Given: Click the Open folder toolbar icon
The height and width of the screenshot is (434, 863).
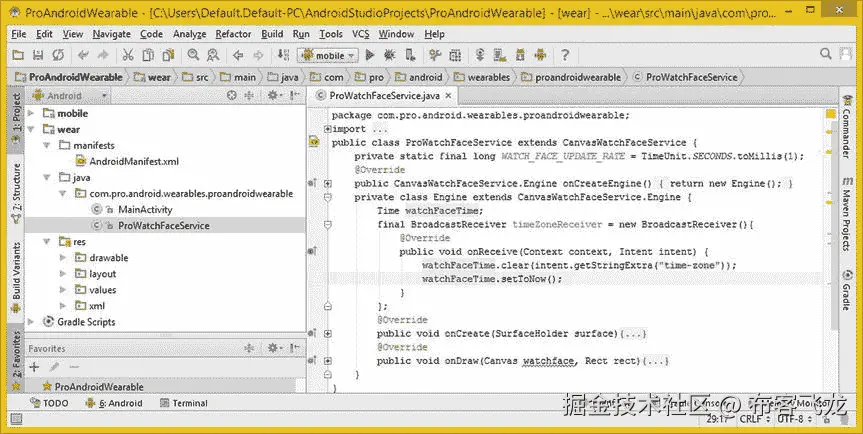Looking at the screenshot, I should (x=18, y=55).
